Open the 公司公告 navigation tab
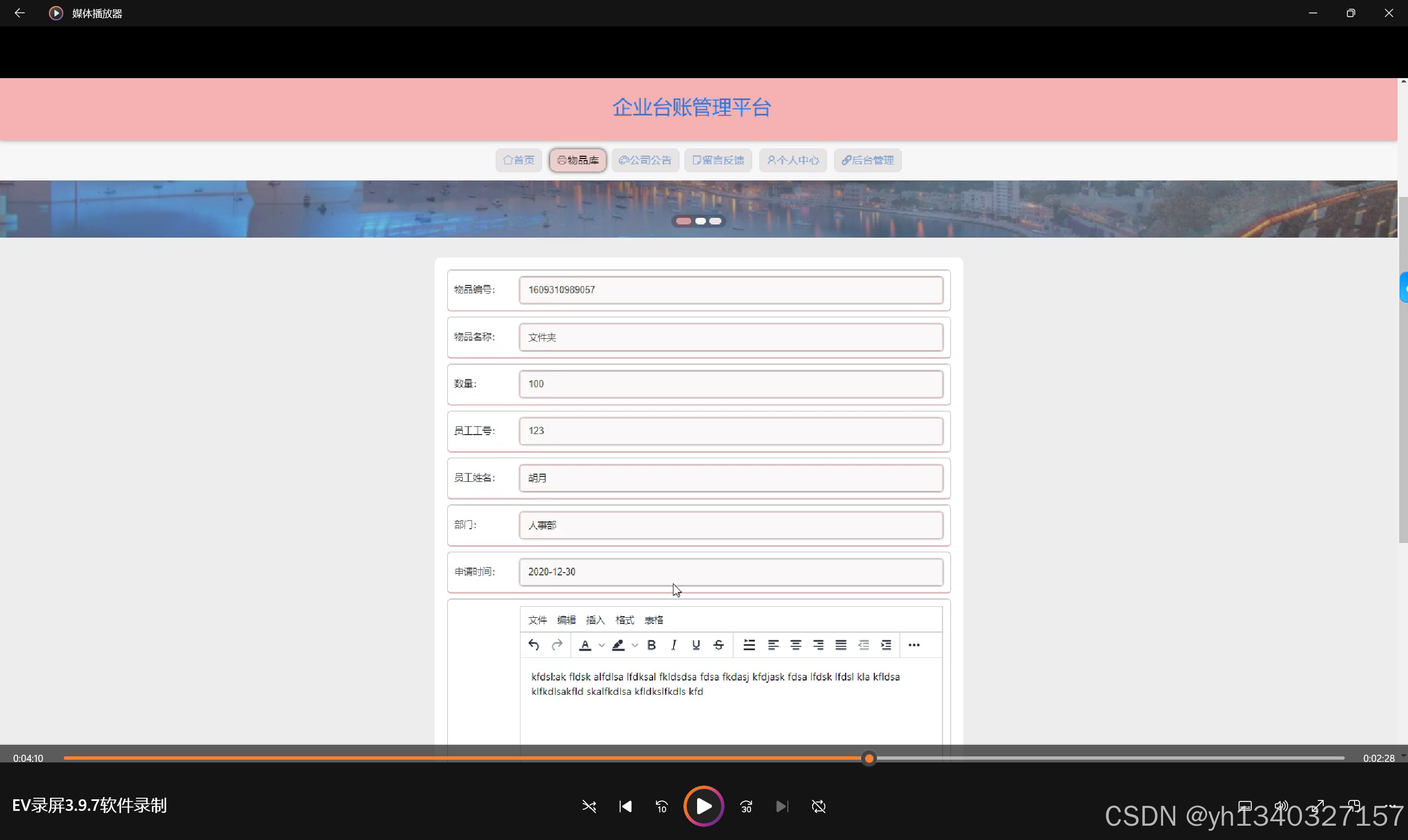 point(645,160)
